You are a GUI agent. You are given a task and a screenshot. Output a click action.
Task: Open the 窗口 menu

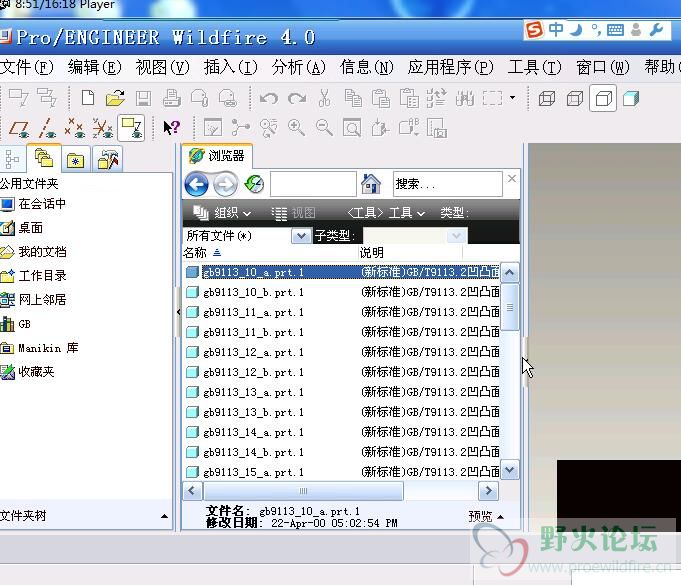tap(602, 67)
